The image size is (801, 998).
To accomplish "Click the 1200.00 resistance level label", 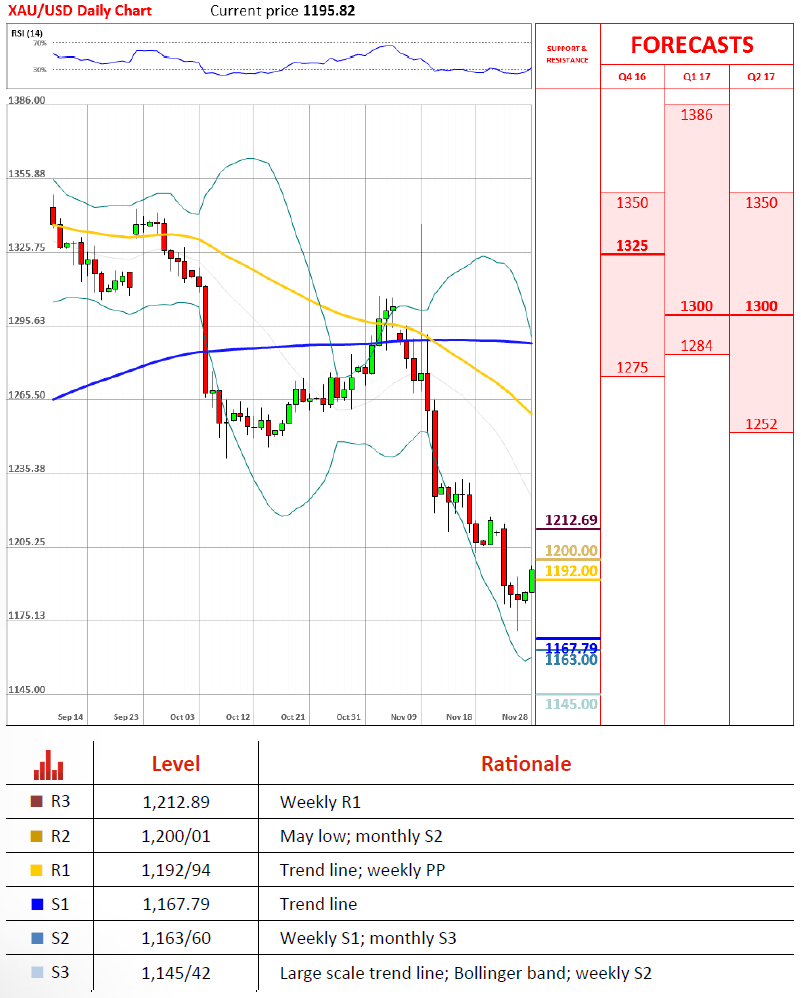I will (571, 551).
